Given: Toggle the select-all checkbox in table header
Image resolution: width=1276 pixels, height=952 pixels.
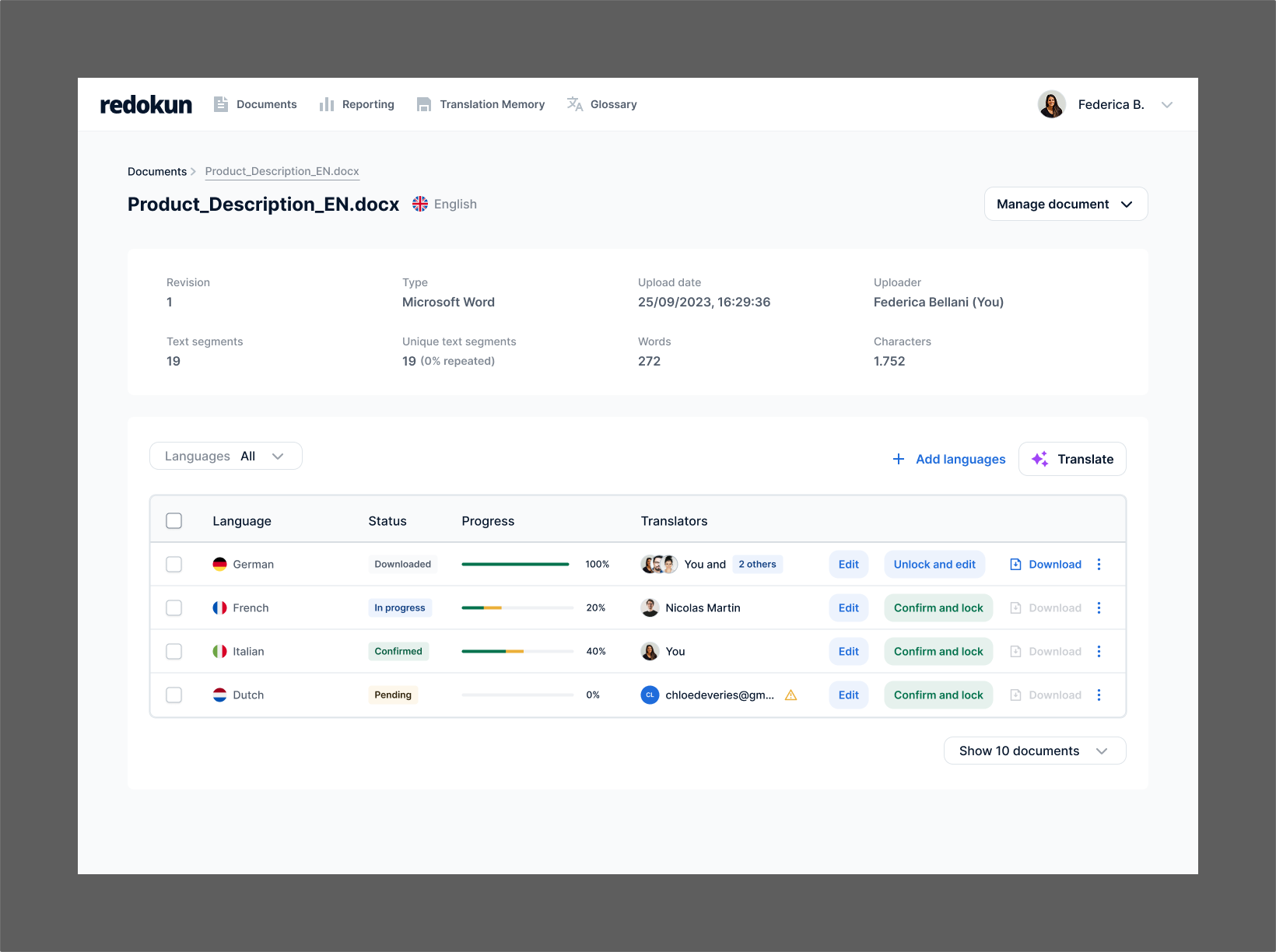Looking at the screenshot, I should coord(174,520).
